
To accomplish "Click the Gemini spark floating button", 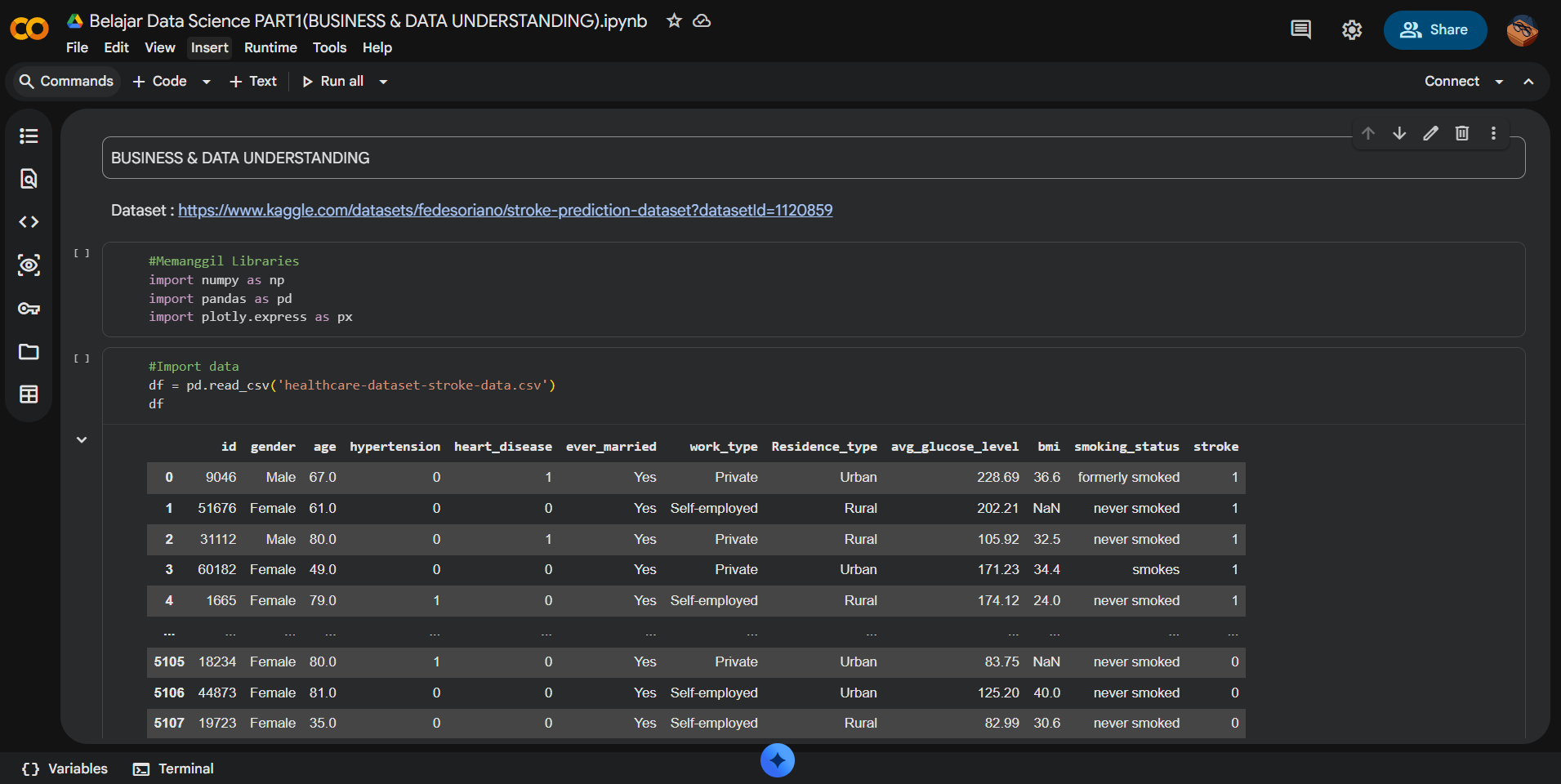I will (x=777, y=760).
